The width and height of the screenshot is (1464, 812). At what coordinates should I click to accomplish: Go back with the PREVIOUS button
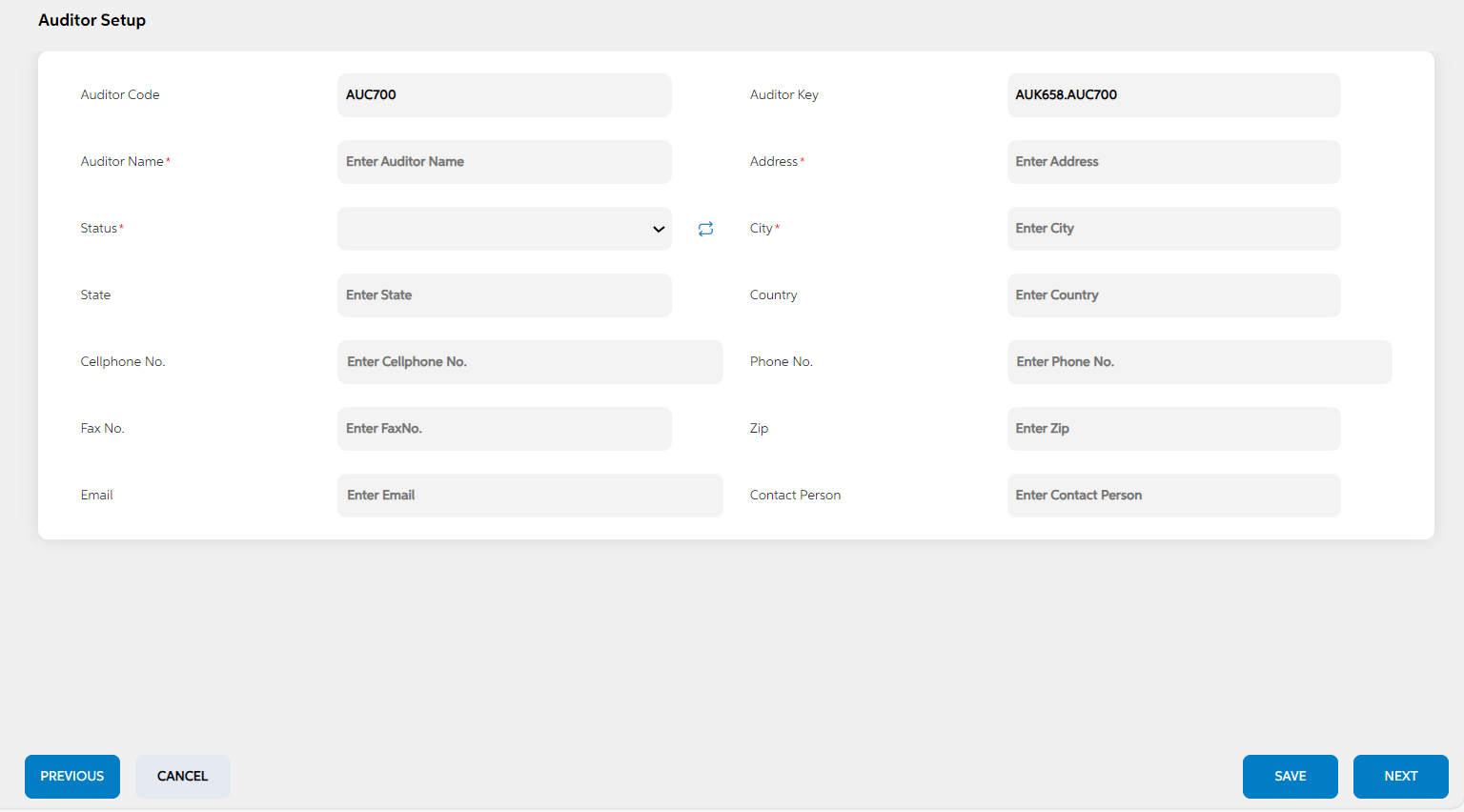click(x=72, y=777)
